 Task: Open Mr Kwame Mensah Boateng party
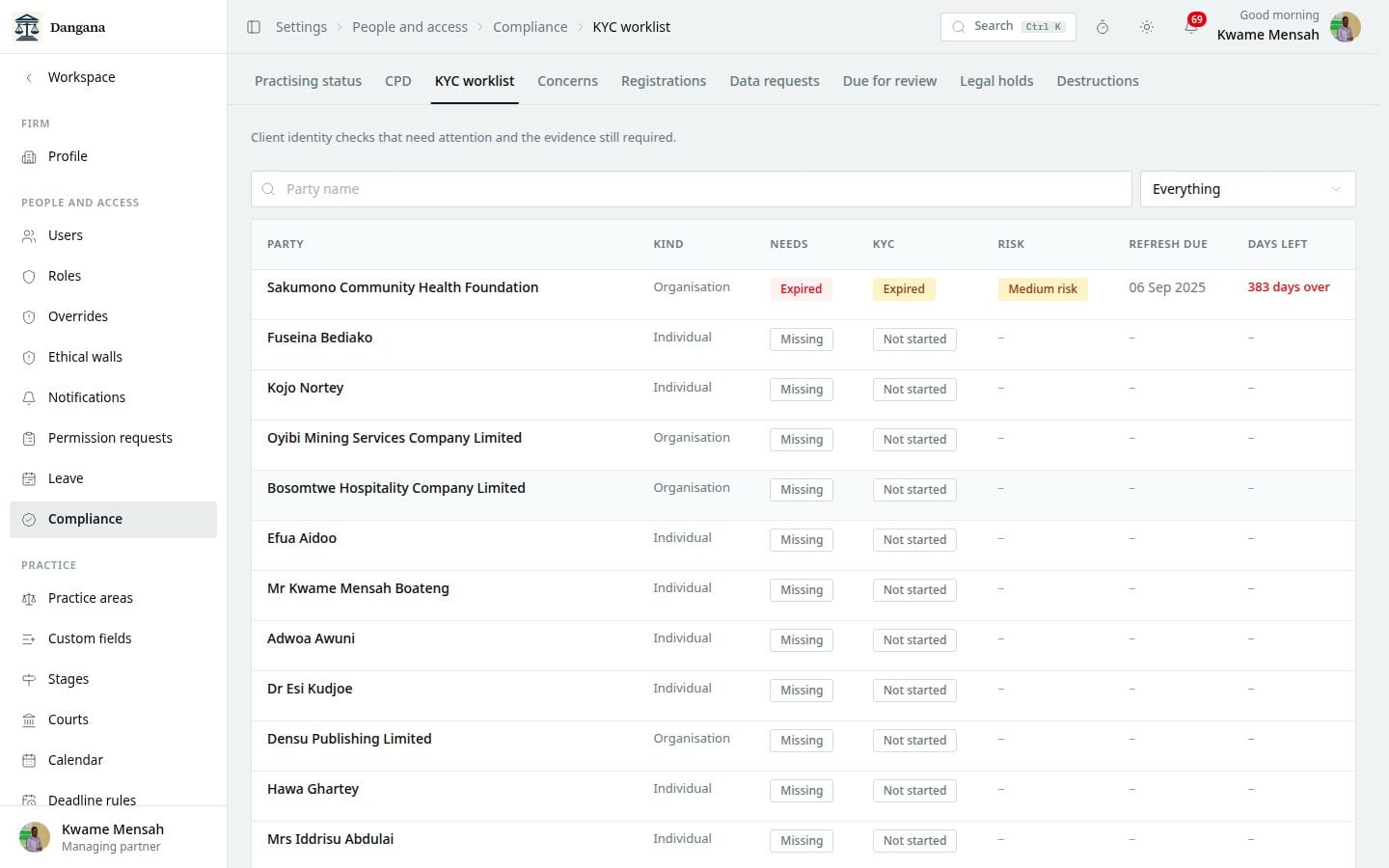[x=358, y=588]
